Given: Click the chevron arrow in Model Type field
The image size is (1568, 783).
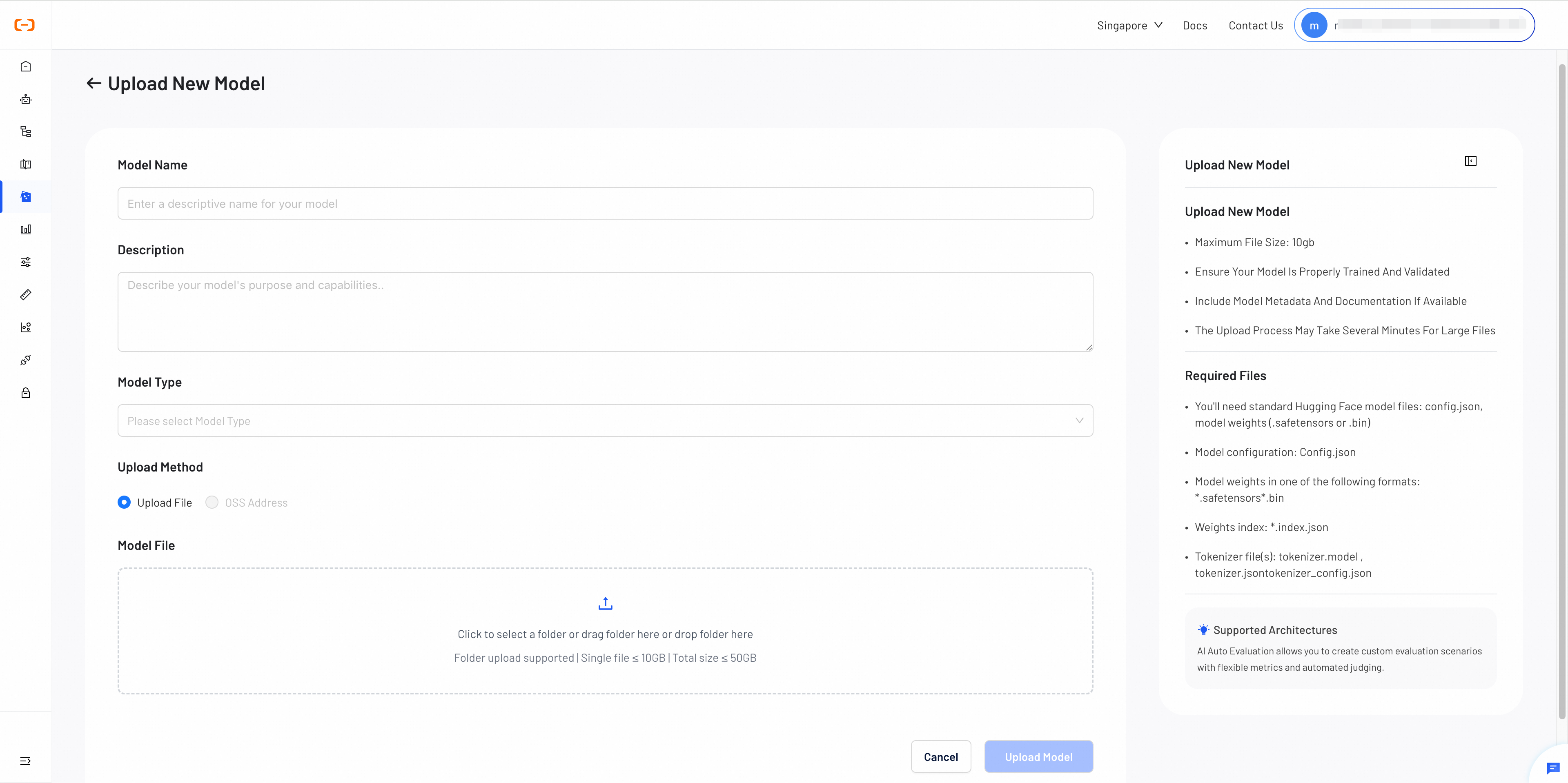Looking at the screenshot, I should pyautogui.click(x=1079, y=420).
